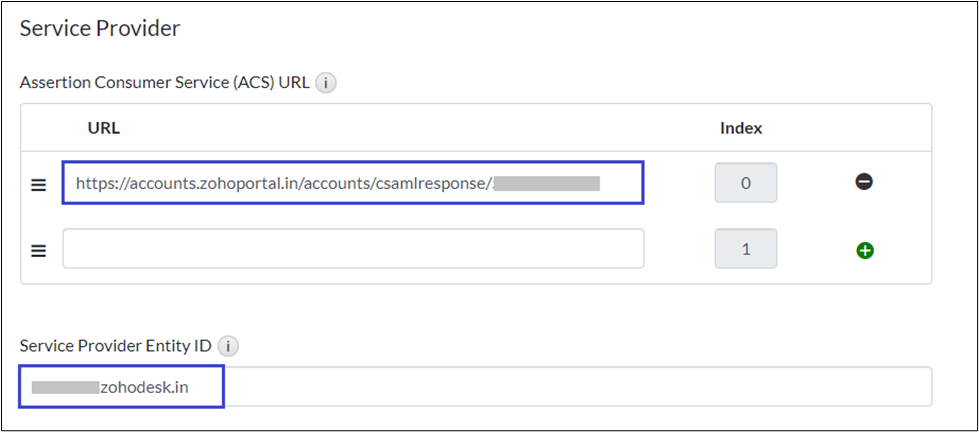979x432 pixels.
Task: Click the Index box showing 0
Action: click(745, 183)
